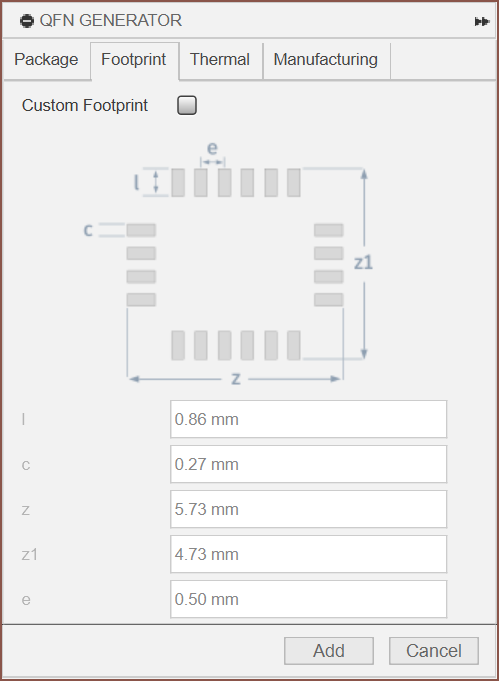Screen dimensions: 499x681
Task: Switch to the Package tab
Action: tap(46, 60)
